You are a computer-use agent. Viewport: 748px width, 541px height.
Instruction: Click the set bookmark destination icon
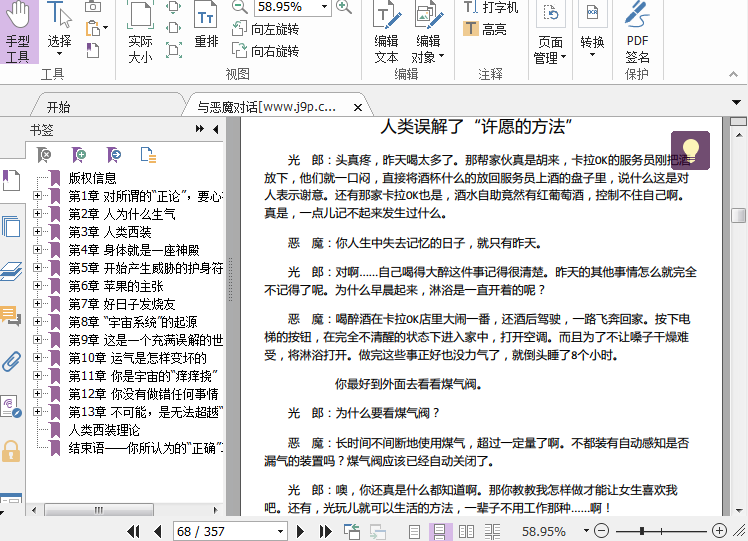pos(114,155)
